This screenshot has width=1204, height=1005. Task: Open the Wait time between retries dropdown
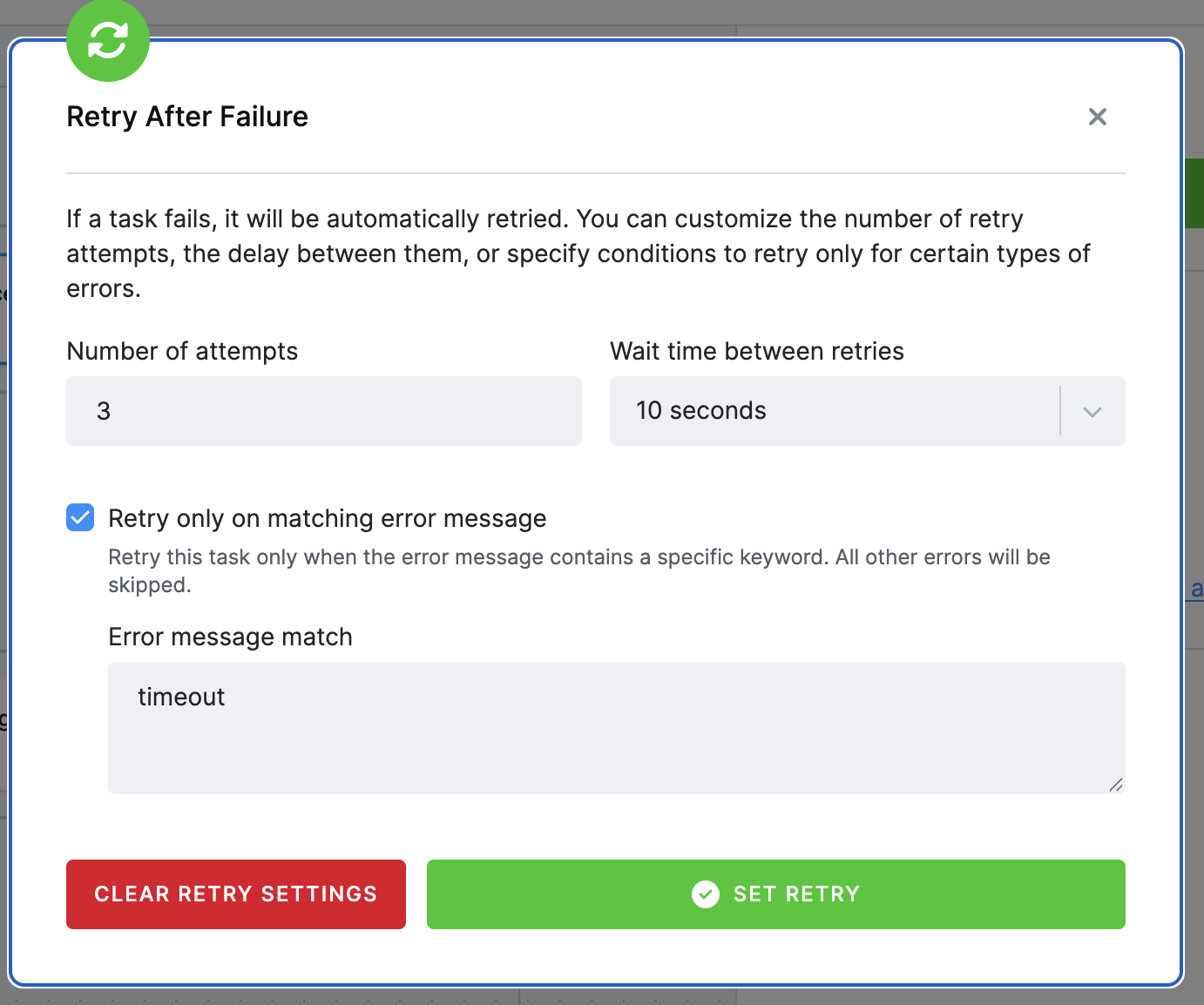point(868,411)
